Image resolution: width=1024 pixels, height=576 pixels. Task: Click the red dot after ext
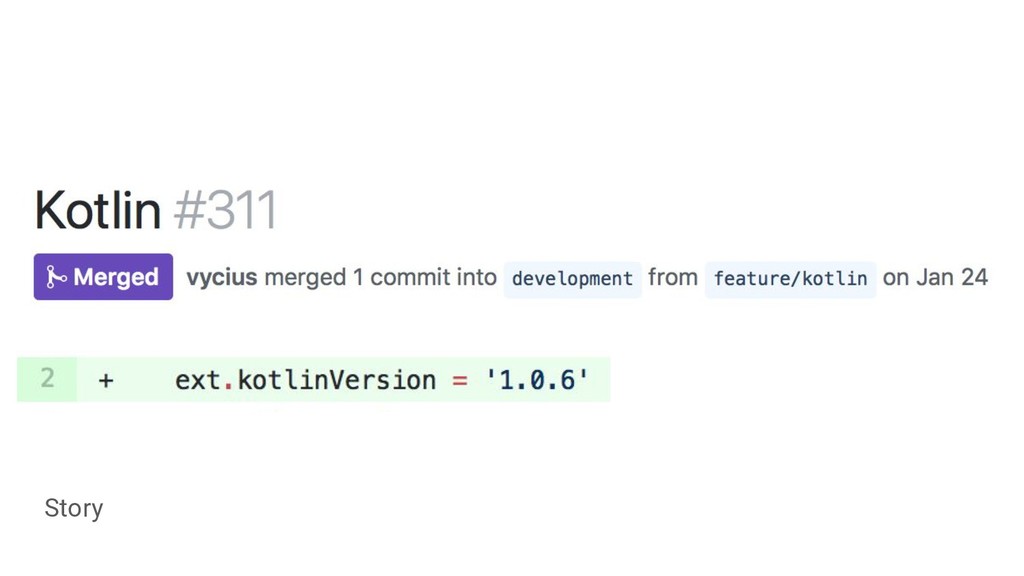pos(228,385)
